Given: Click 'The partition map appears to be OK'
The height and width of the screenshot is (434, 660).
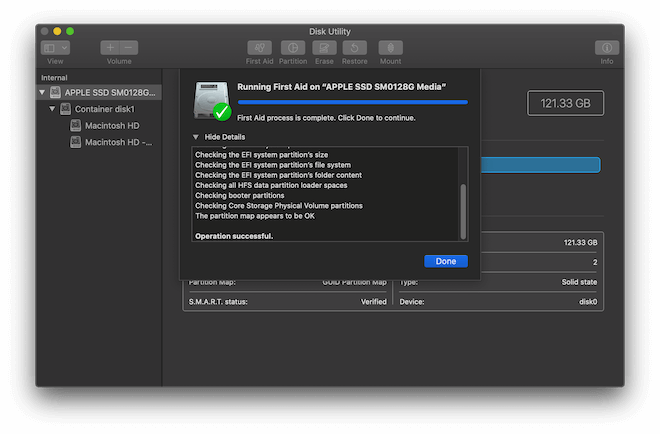Looking at the screenshot, I should tap(255, 216).
